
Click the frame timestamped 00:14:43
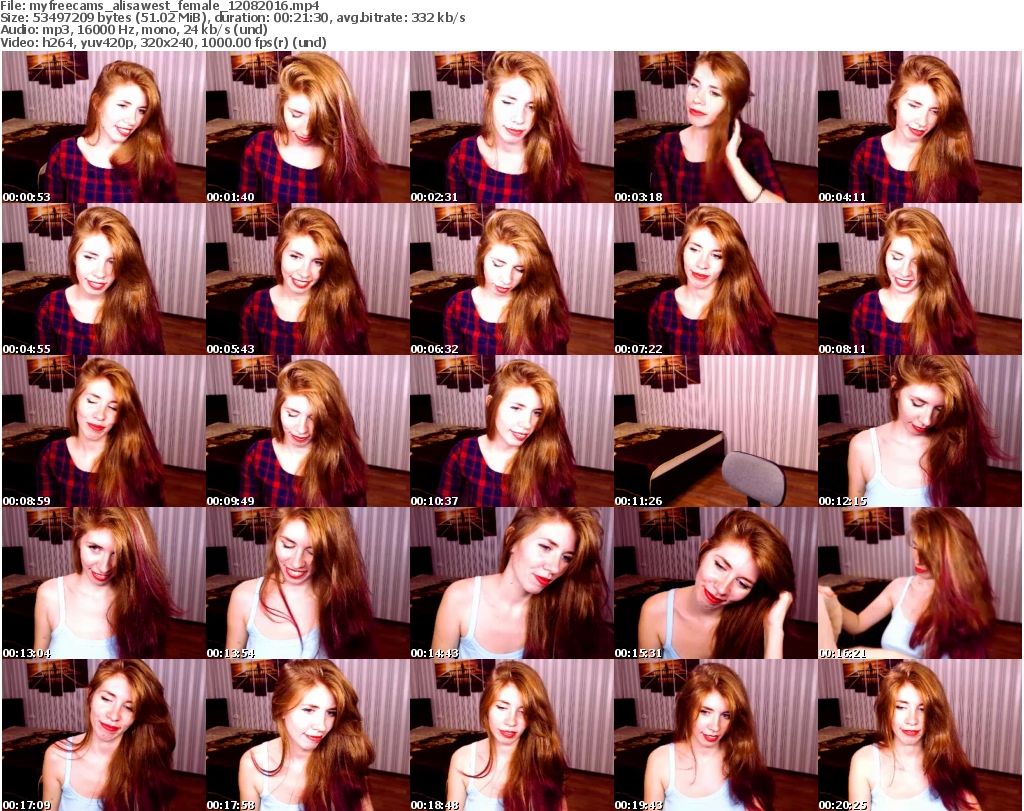coord(511,583)
